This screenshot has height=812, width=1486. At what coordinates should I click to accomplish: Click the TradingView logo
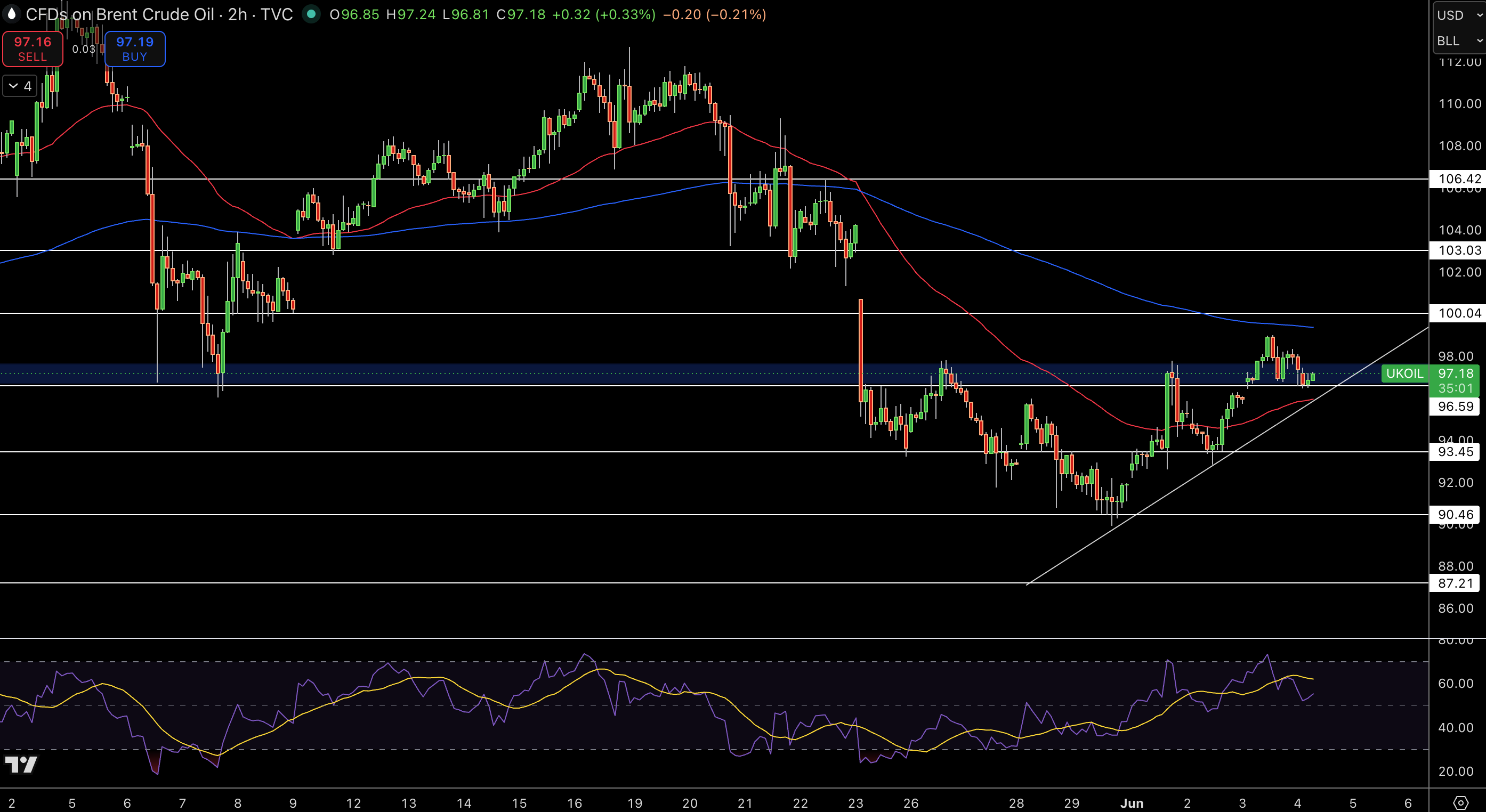[x=21, y=765]
